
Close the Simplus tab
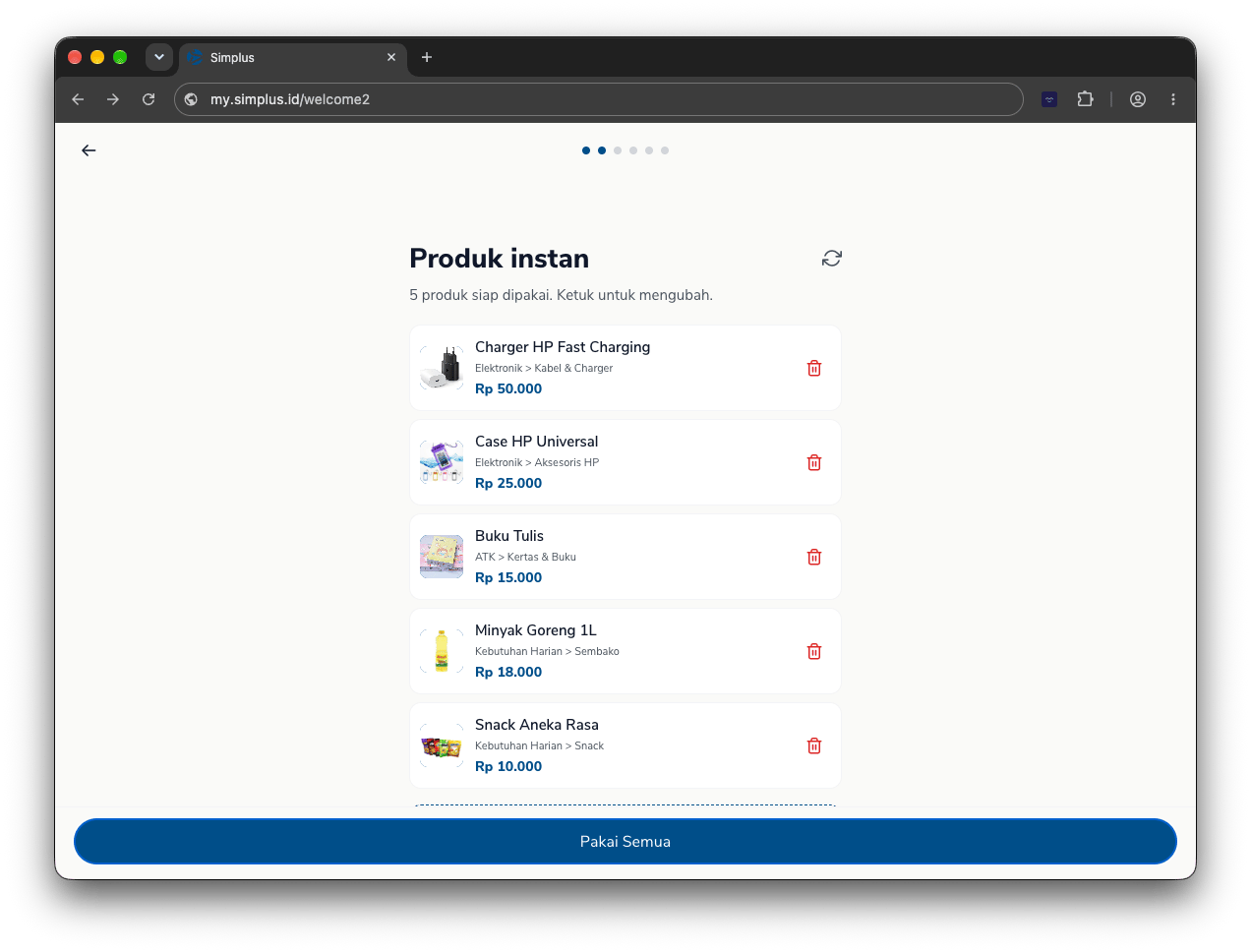coord(391,57)
